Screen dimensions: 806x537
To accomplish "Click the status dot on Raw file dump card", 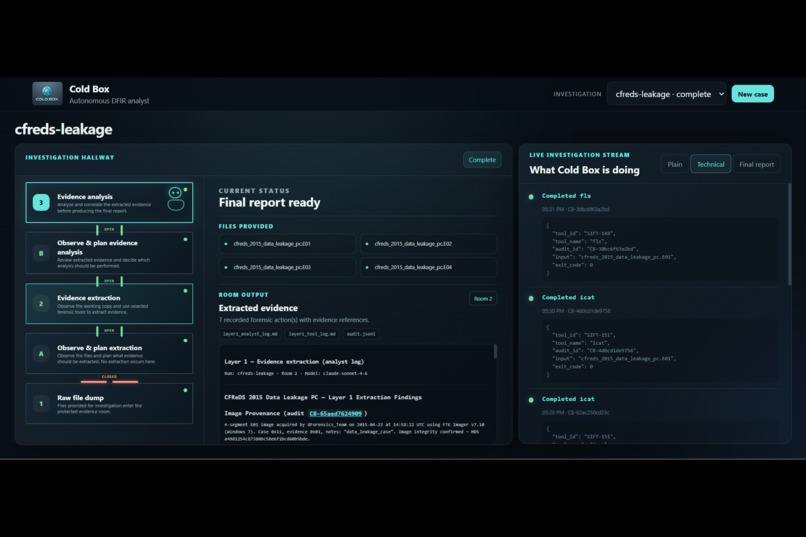I will click(x=186, y=391).
